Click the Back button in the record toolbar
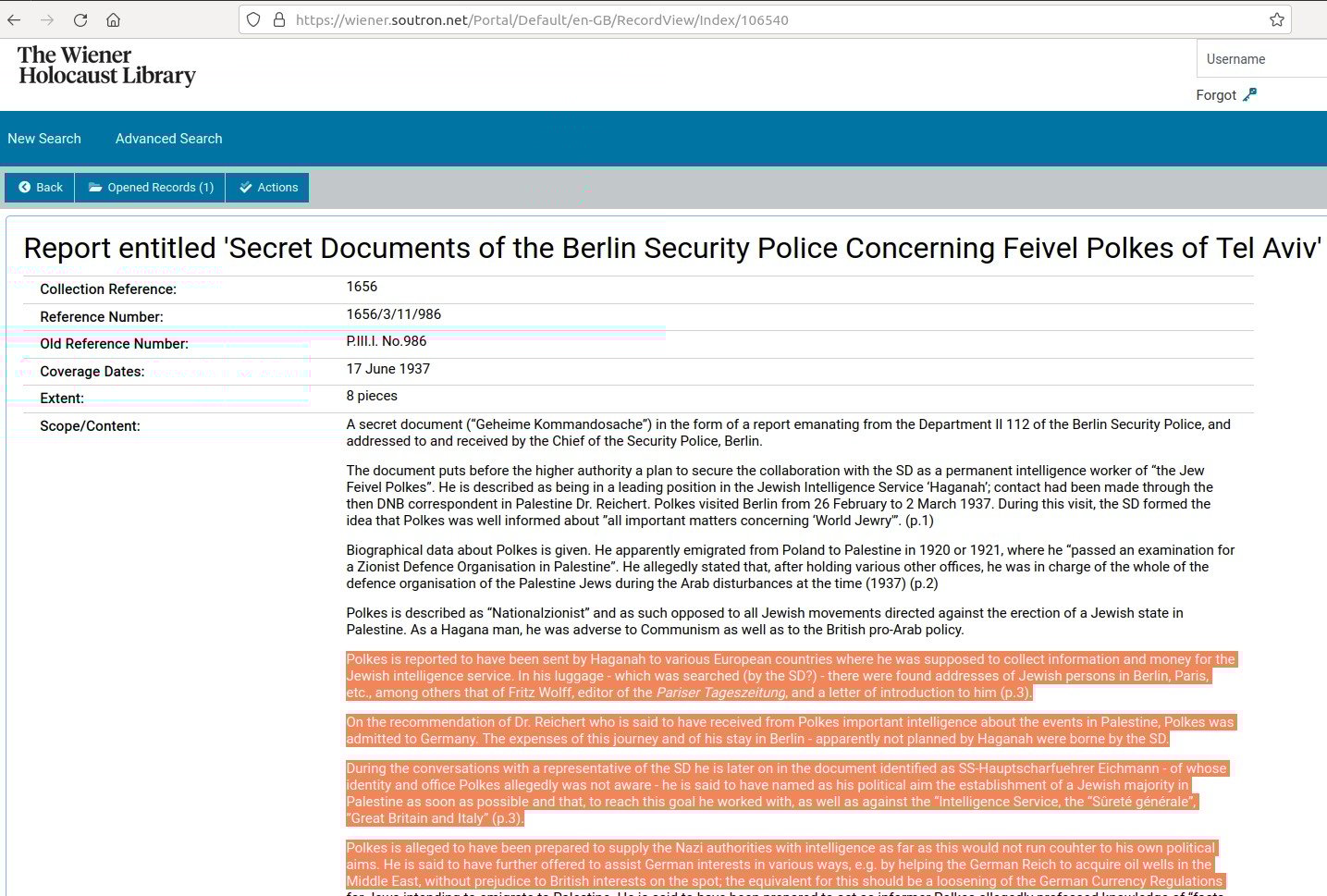This screenshot has height=896, width=1327. pos(40,187)
